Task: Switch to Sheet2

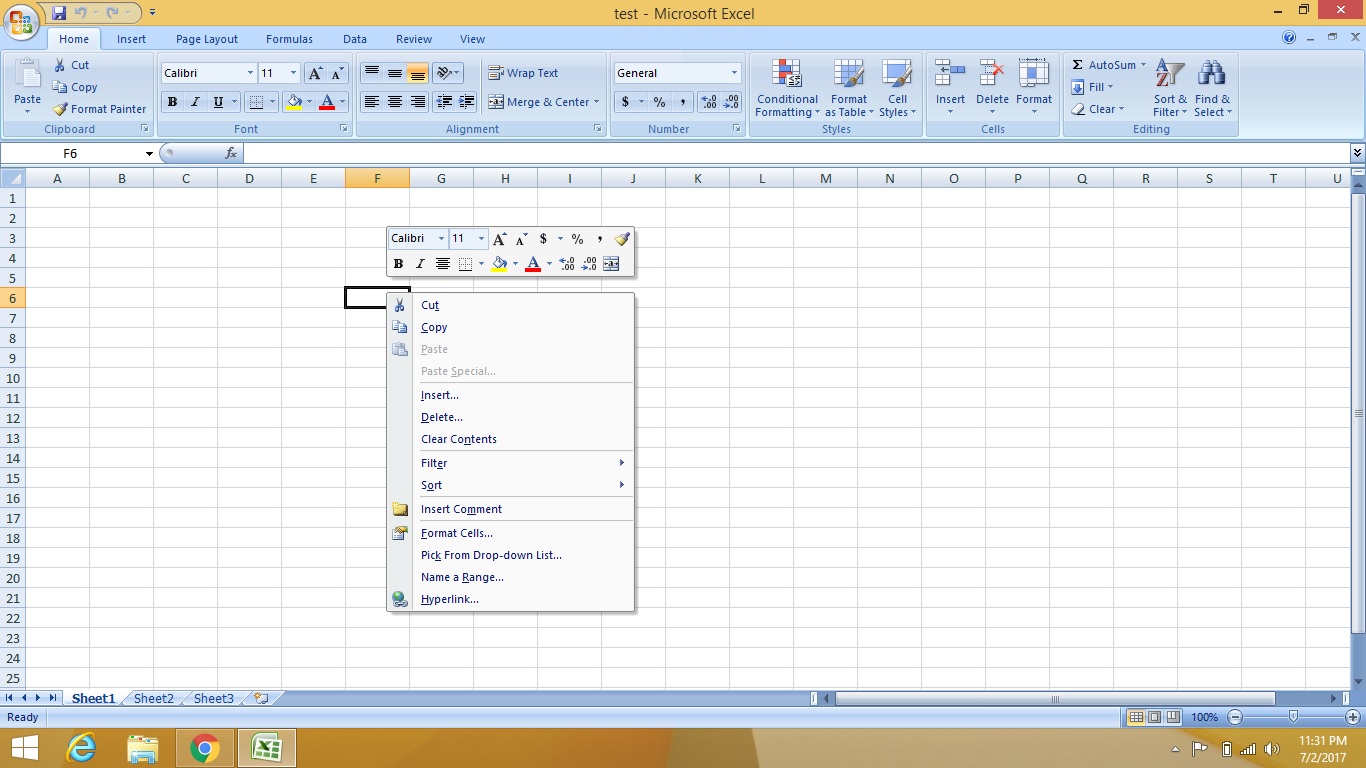Action: 152,698
